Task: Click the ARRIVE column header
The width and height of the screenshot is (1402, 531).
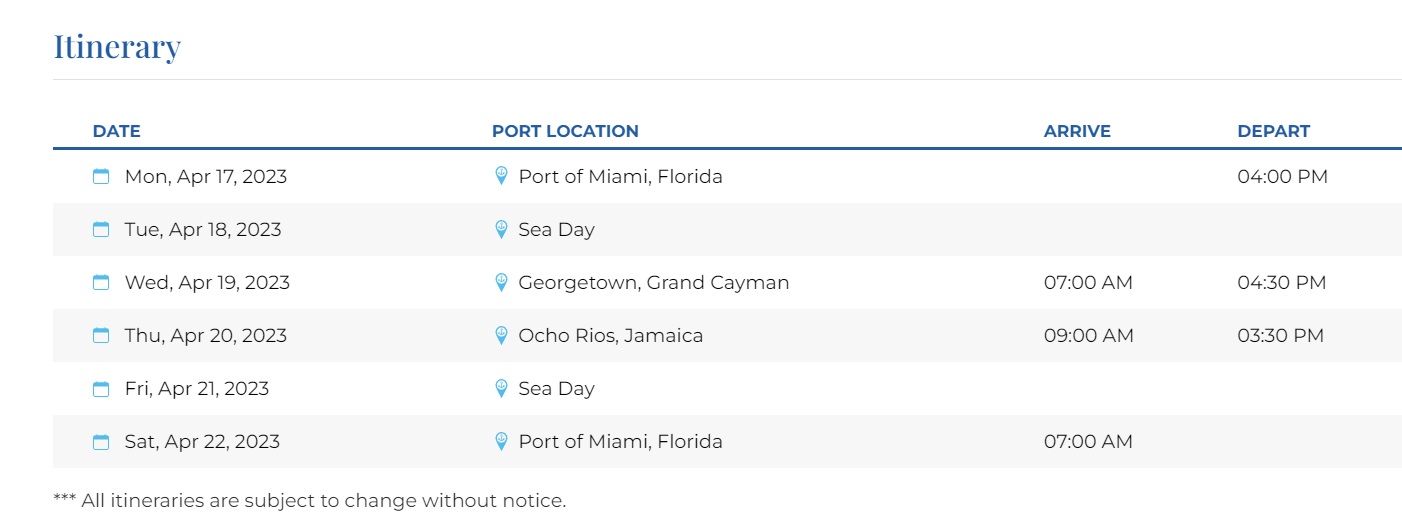Action: tap(1077, 131)
